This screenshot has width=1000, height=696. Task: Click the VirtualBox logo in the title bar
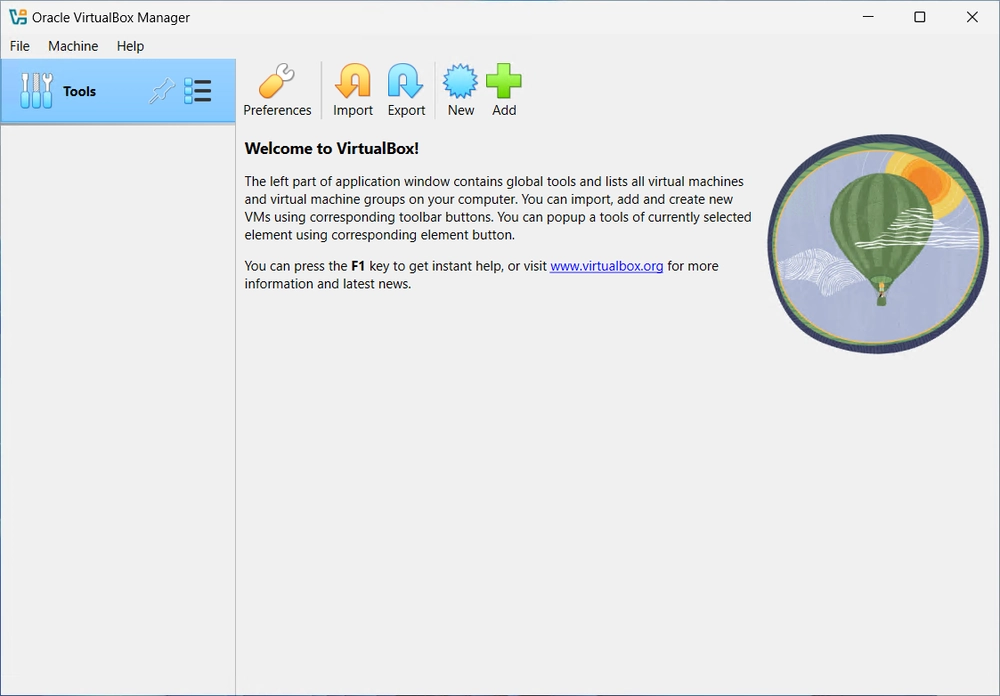[x=18, y=17]
